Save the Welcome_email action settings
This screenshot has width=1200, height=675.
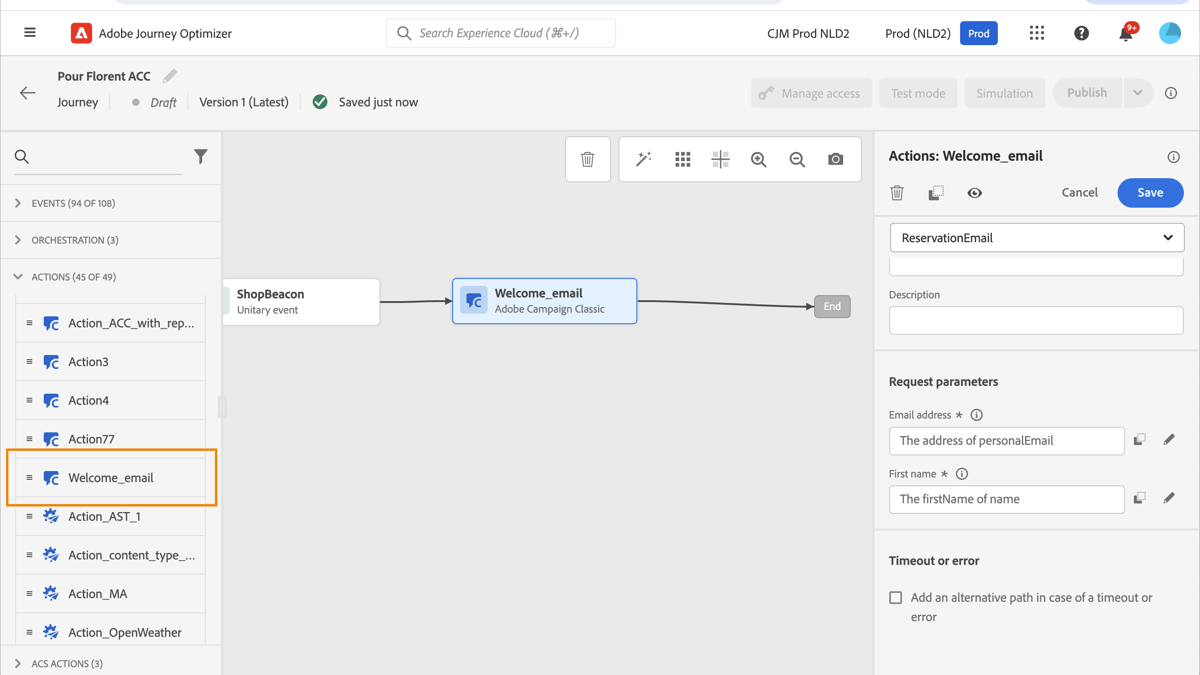pos(1150,192)
